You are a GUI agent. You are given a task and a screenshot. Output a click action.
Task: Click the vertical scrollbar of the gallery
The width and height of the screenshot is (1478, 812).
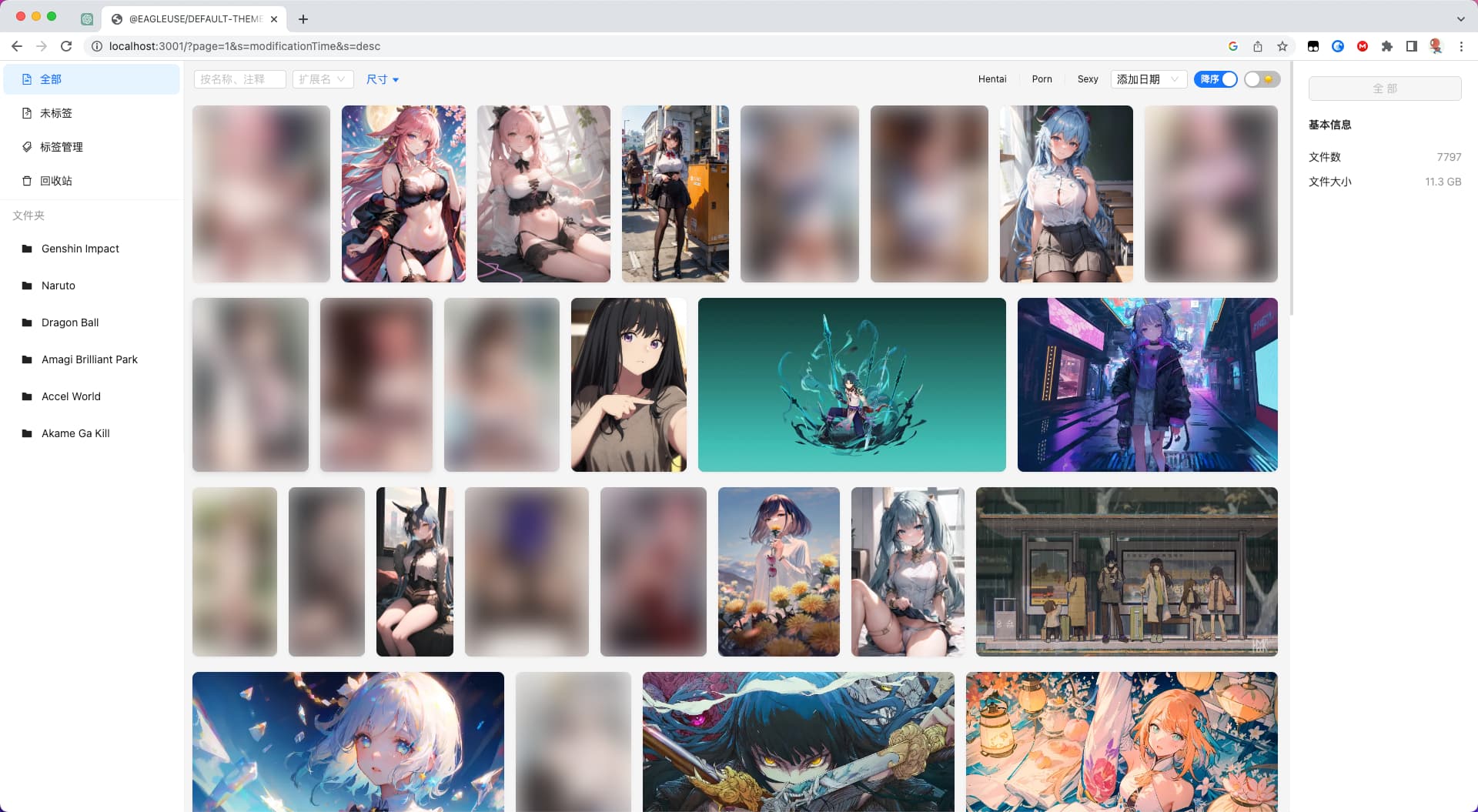(x=1291, y=192)
